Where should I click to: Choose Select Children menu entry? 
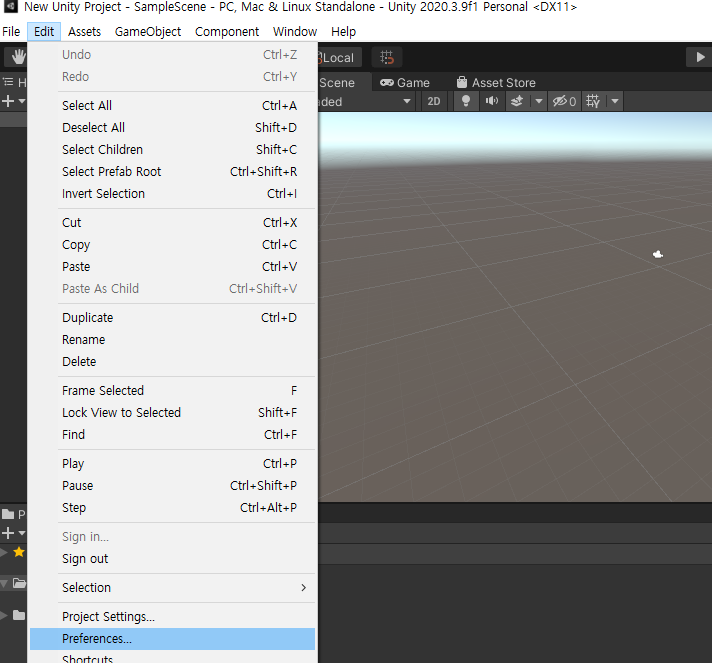coord(173,149)
